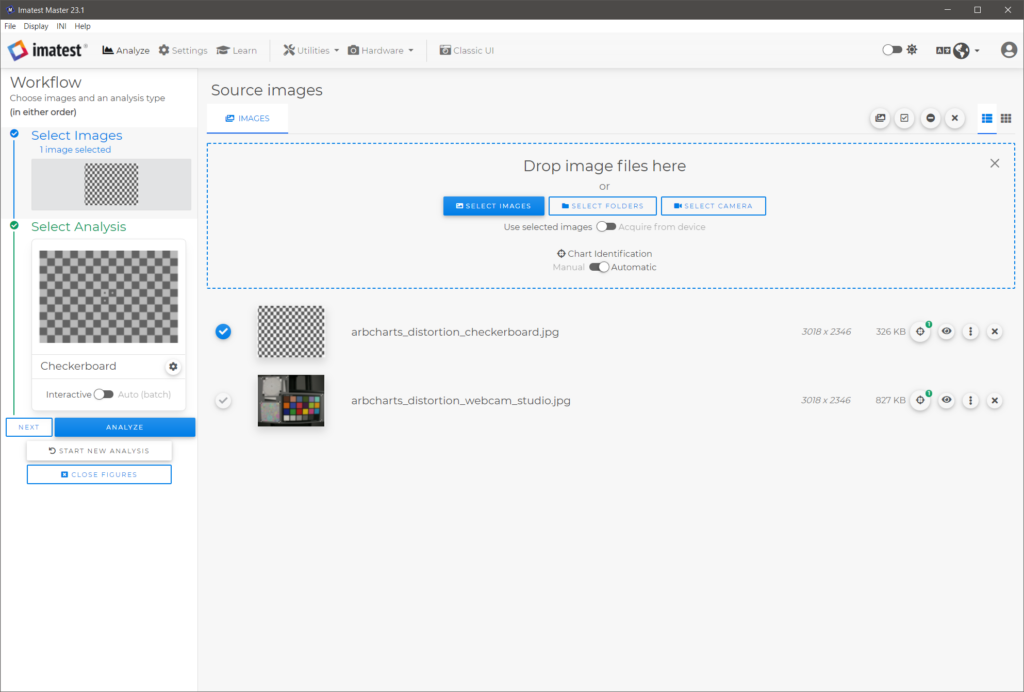The height and width of the screenshot is (692, 1024).
Task: Expand the Hardware dropdown menu
Action: [x=381, y=50]
